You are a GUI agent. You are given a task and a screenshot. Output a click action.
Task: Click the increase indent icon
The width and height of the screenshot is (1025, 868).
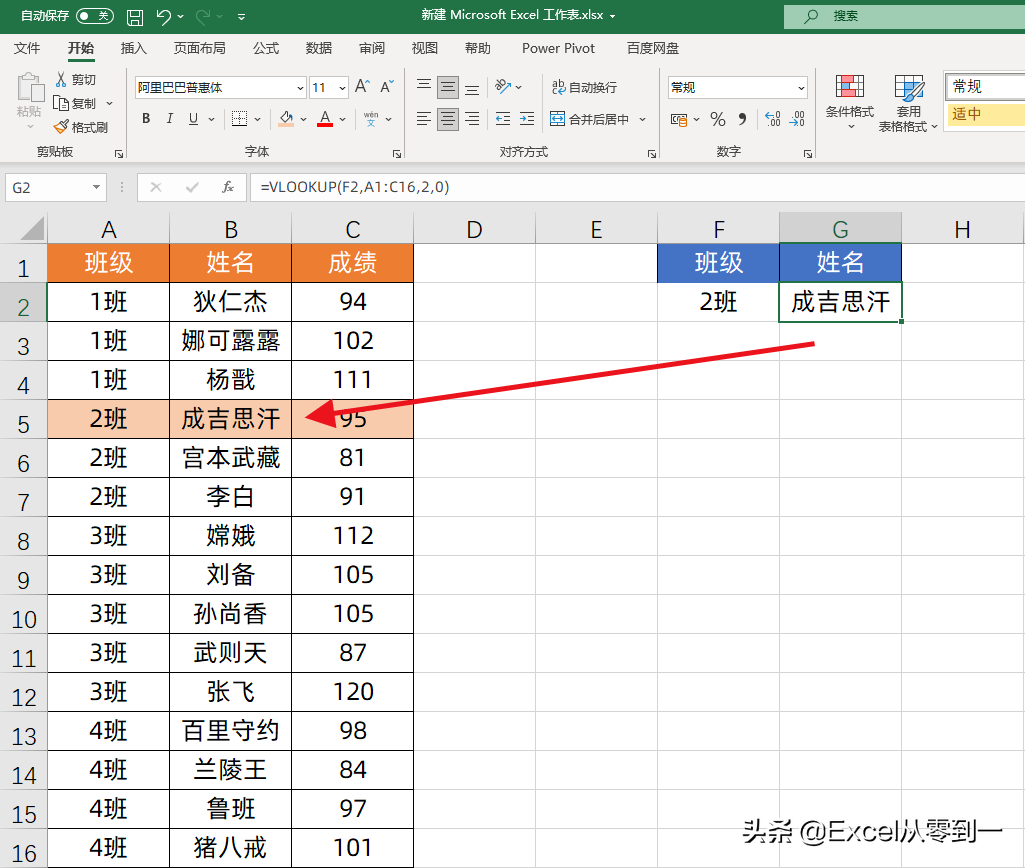pos(527,119)
